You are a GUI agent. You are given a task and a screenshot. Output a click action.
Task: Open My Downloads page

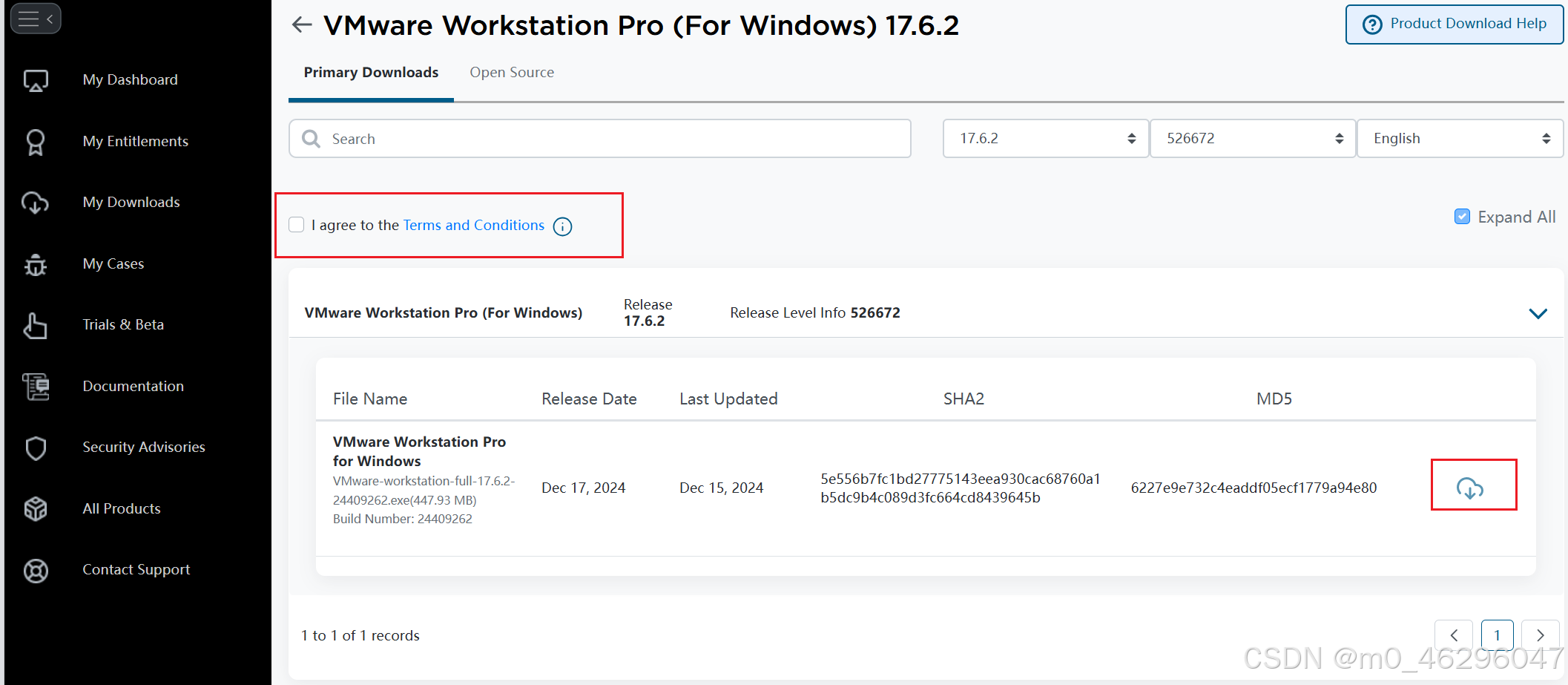coord(131,202)
